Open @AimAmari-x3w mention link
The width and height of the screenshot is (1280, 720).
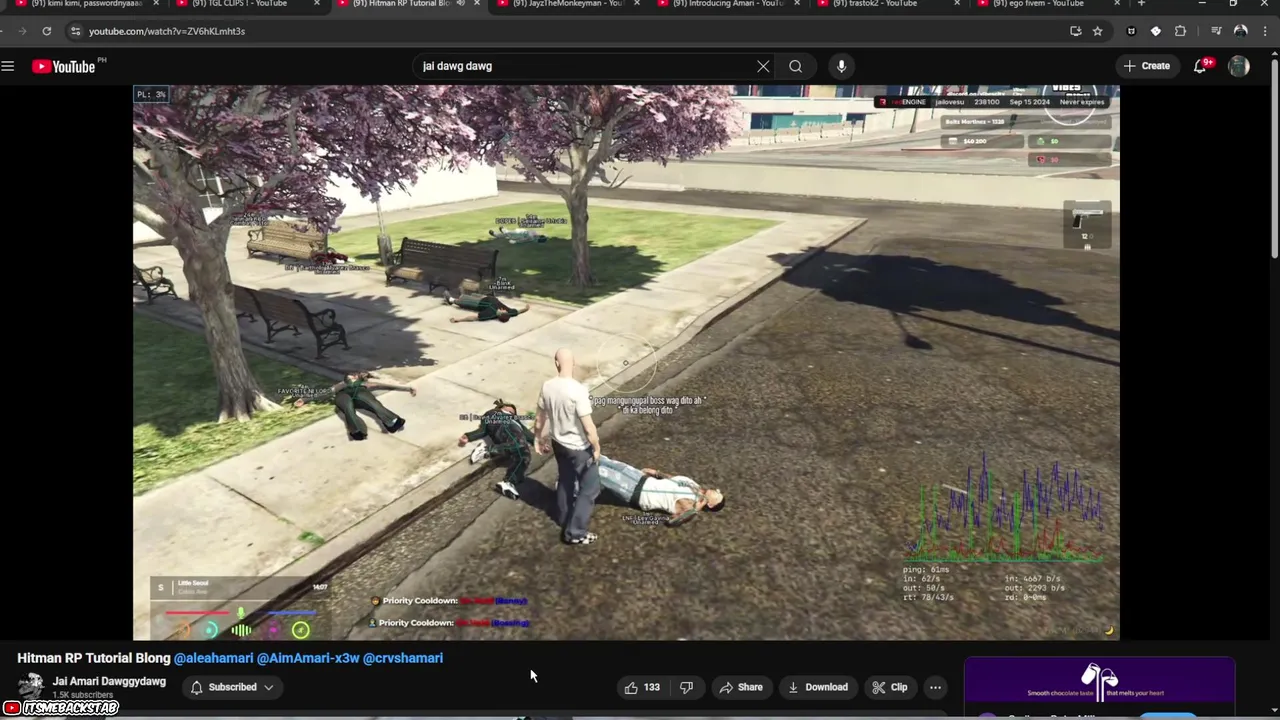(308, 658)
